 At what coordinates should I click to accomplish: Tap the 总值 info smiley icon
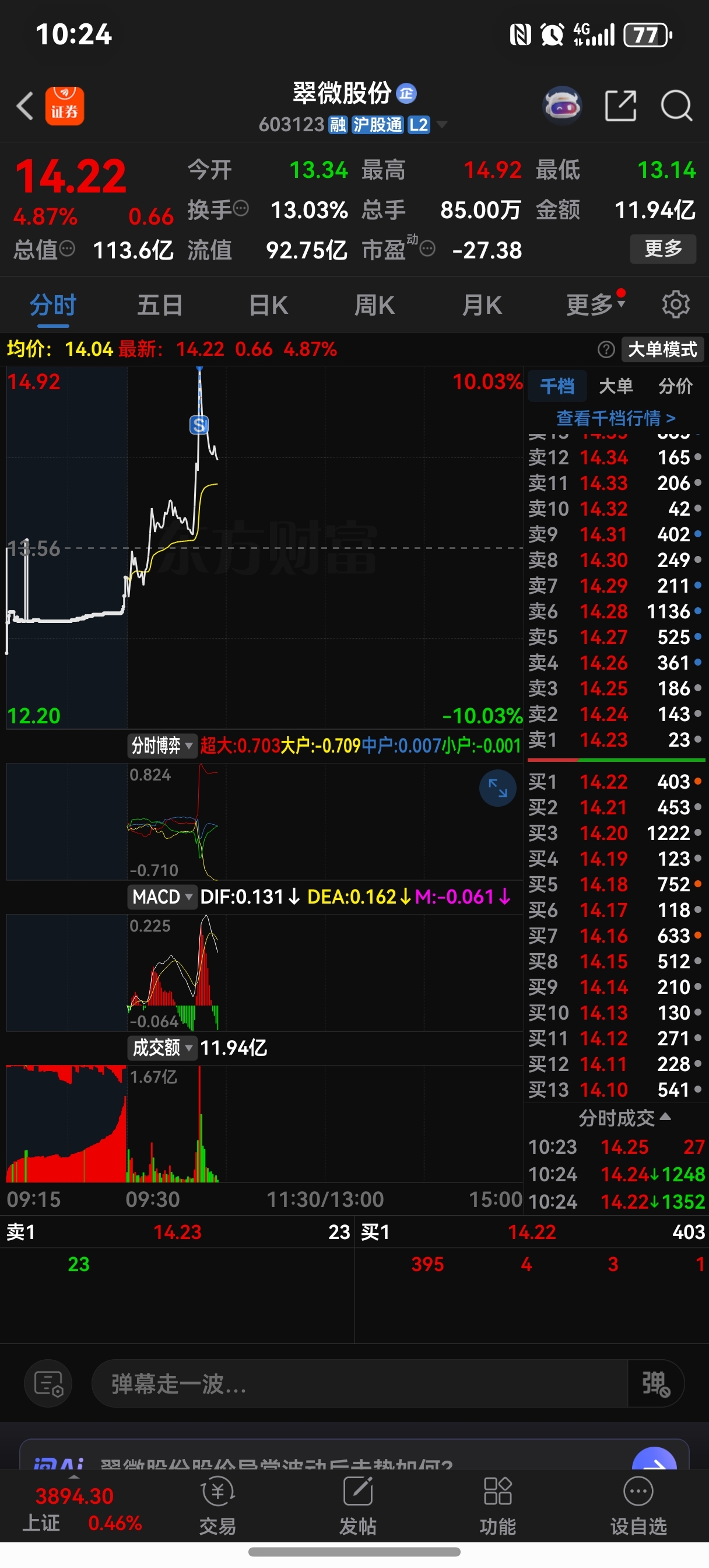[67, 249]
